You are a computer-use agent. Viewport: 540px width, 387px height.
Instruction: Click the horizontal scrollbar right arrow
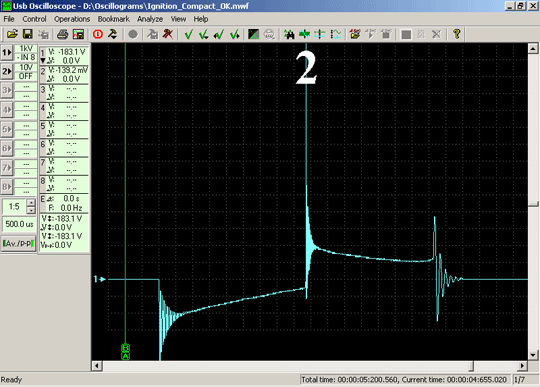[522, 366]
